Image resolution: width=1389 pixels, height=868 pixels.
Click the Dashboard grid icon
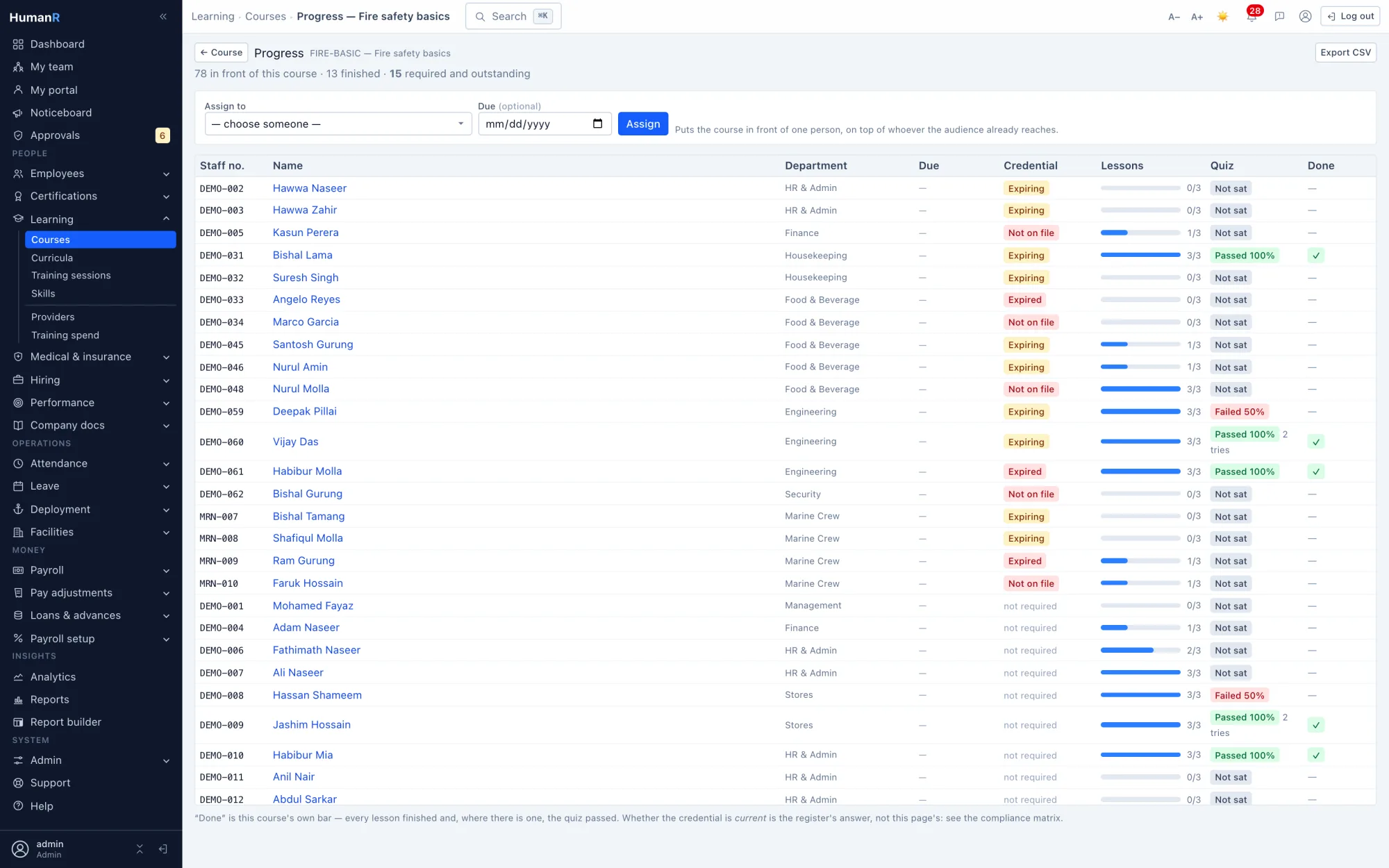[18, 44]
